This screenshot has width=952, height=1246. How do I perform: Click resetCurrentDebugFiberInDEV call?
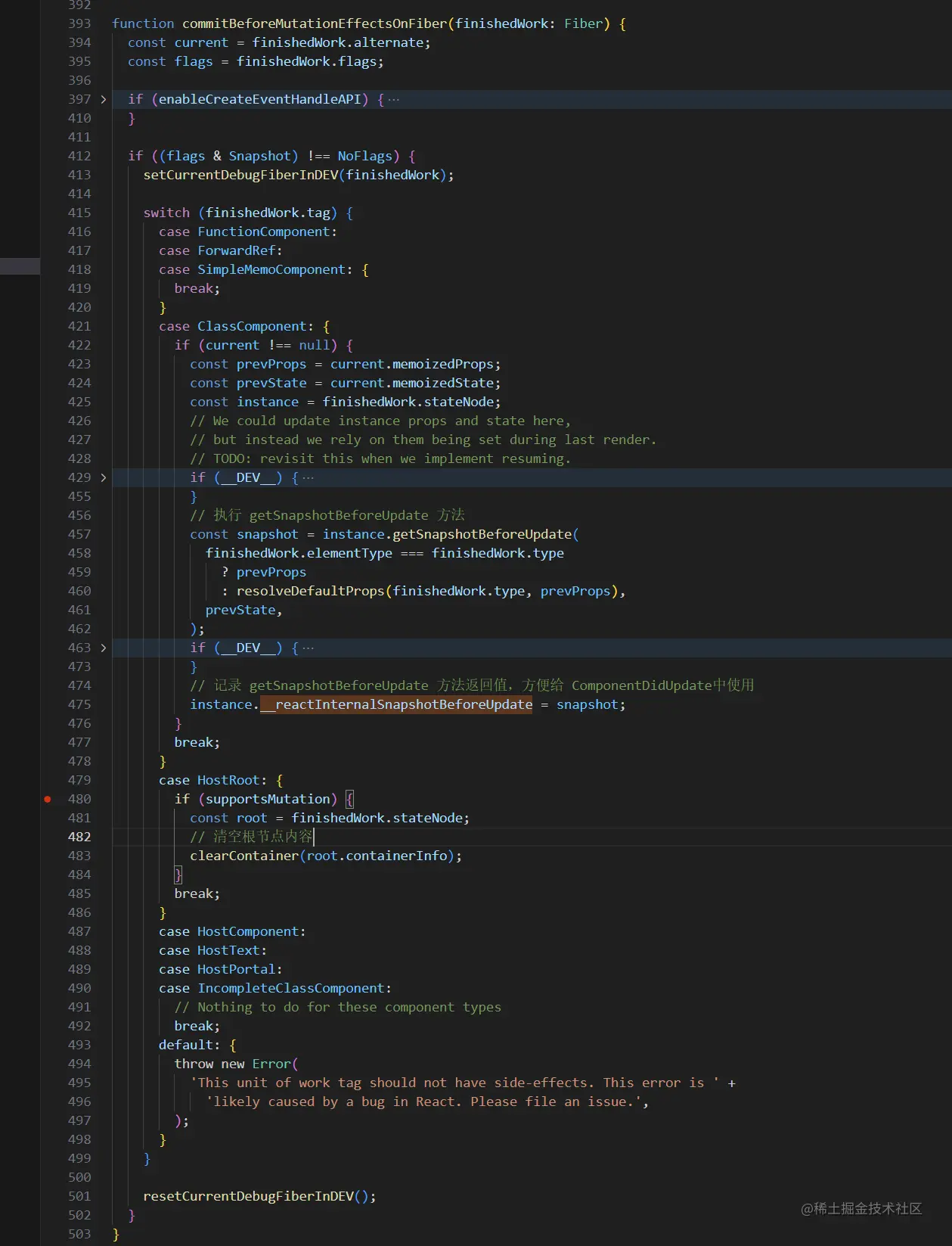248,1196
